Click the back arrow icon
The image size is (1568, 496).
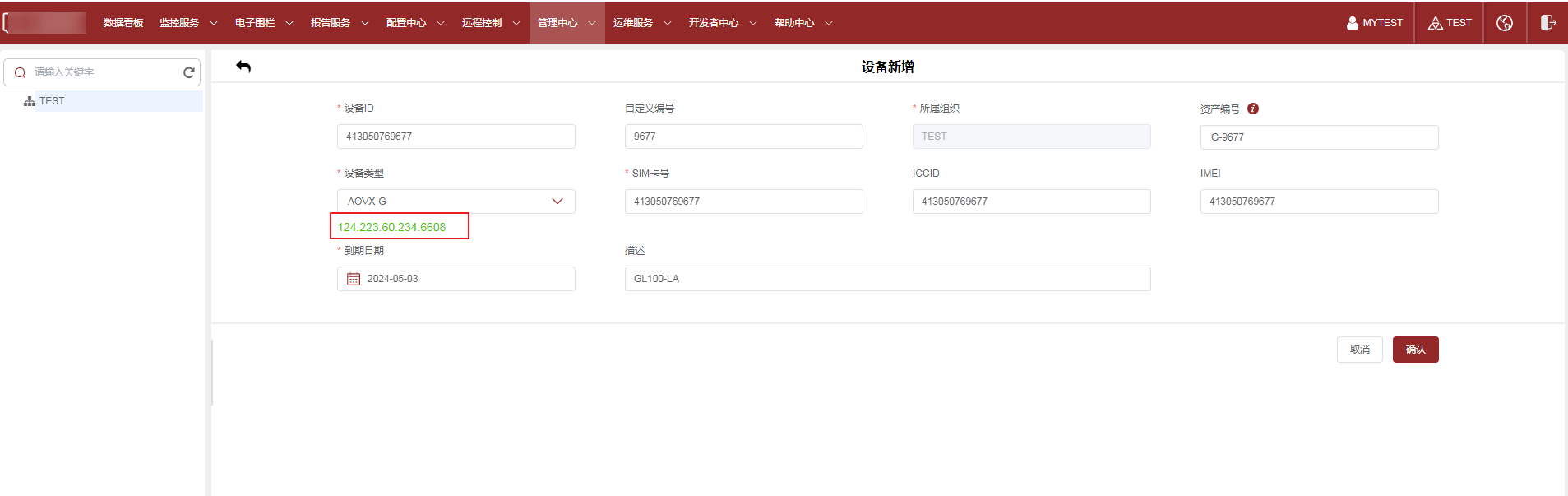[243, 67]
